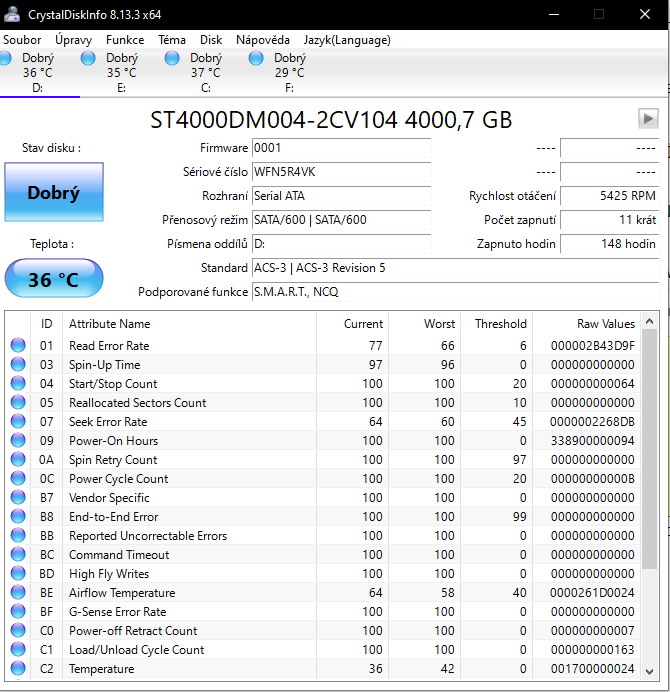
Task: Click the Threshold column header
Action: (x=497, y=324)
